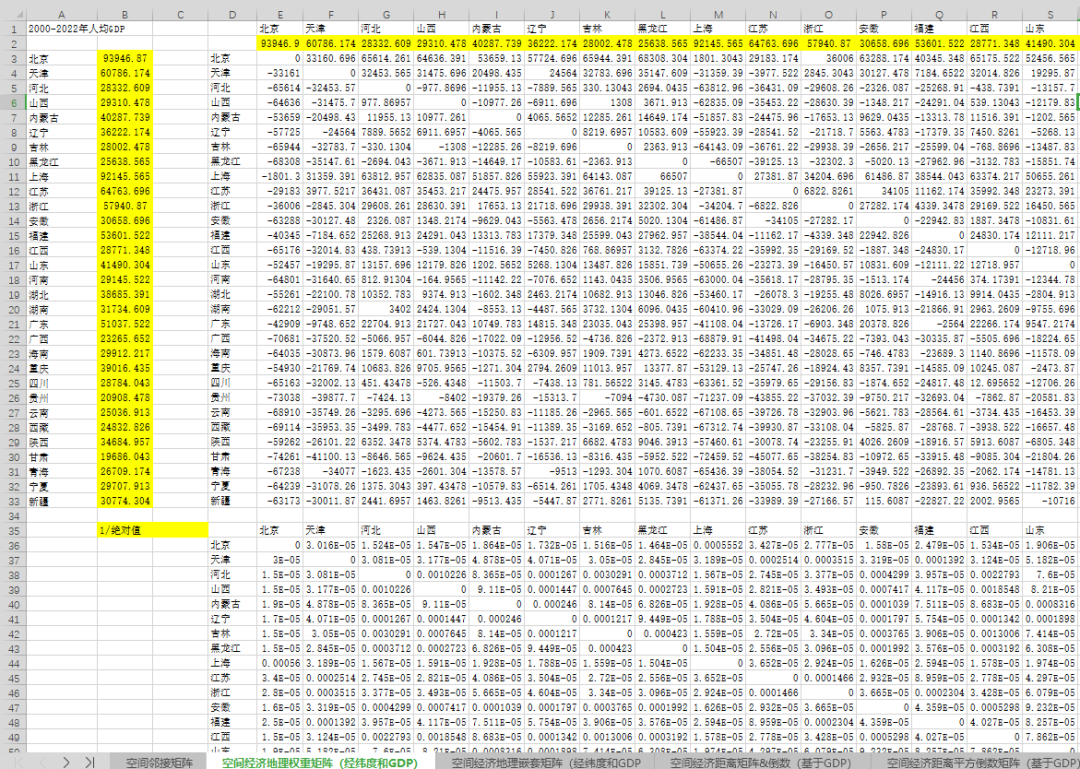
Task: Jump to the last sheet with the end arrow
Action: point(90,761)
